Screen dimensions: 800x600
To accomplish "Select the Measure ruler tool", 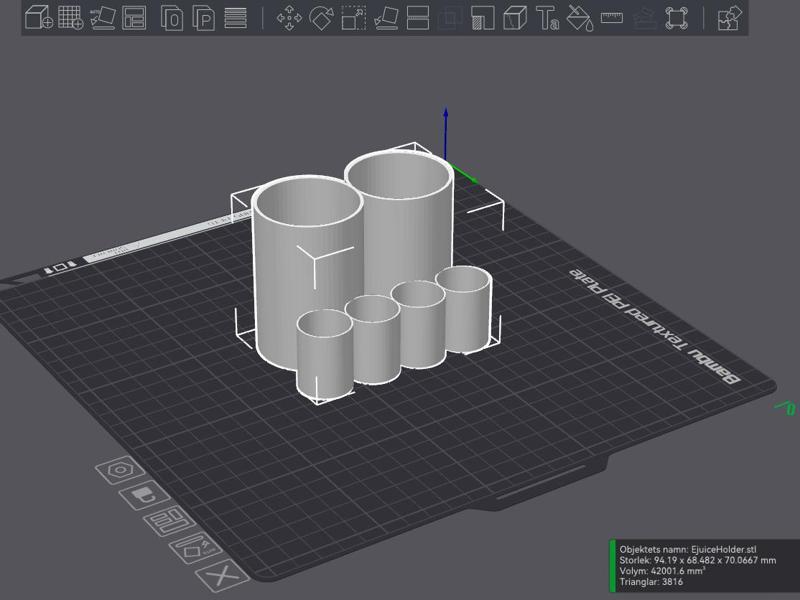I will 612,17.
